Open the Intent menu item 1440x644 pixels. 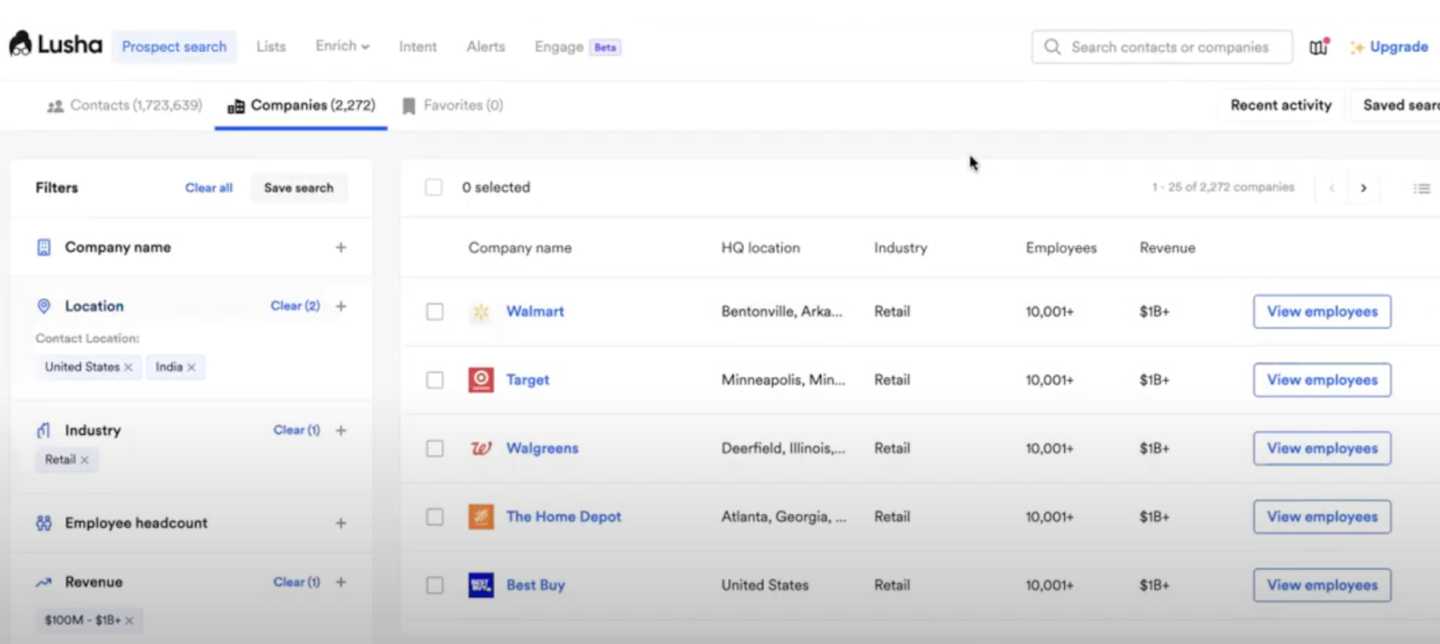pos(418,47)
